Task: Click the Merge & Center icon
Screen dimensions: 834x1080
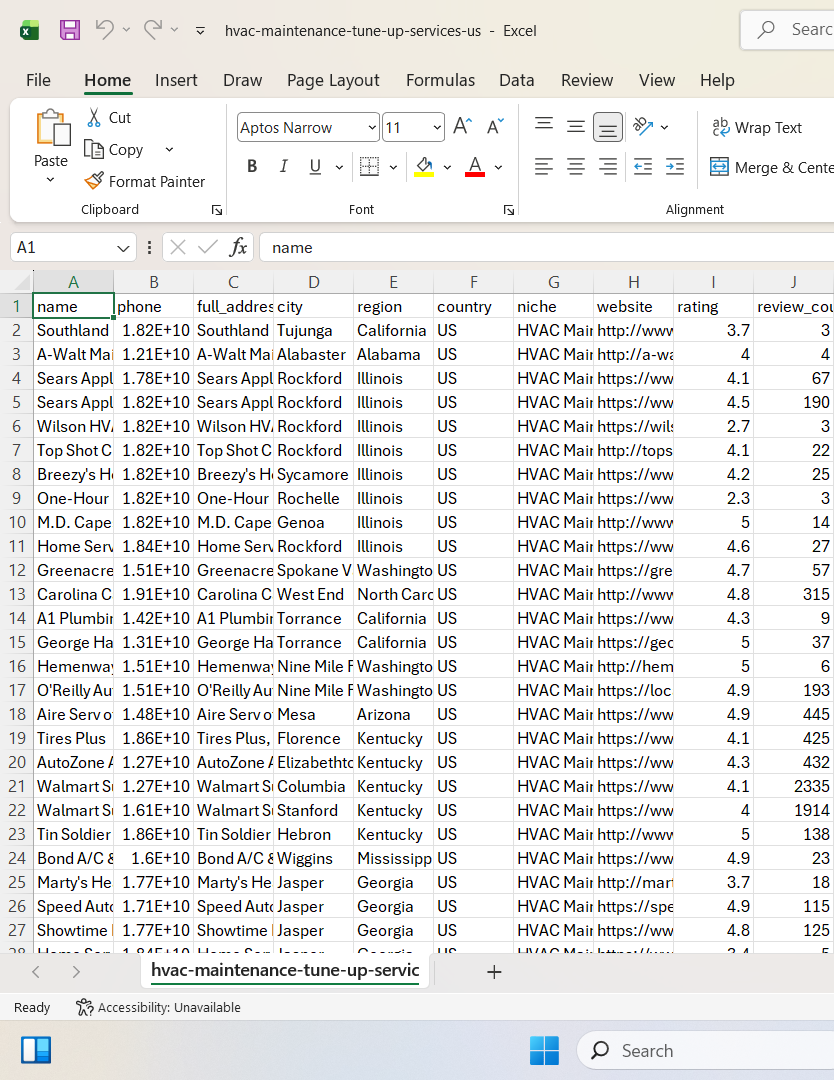Action: 719,167
